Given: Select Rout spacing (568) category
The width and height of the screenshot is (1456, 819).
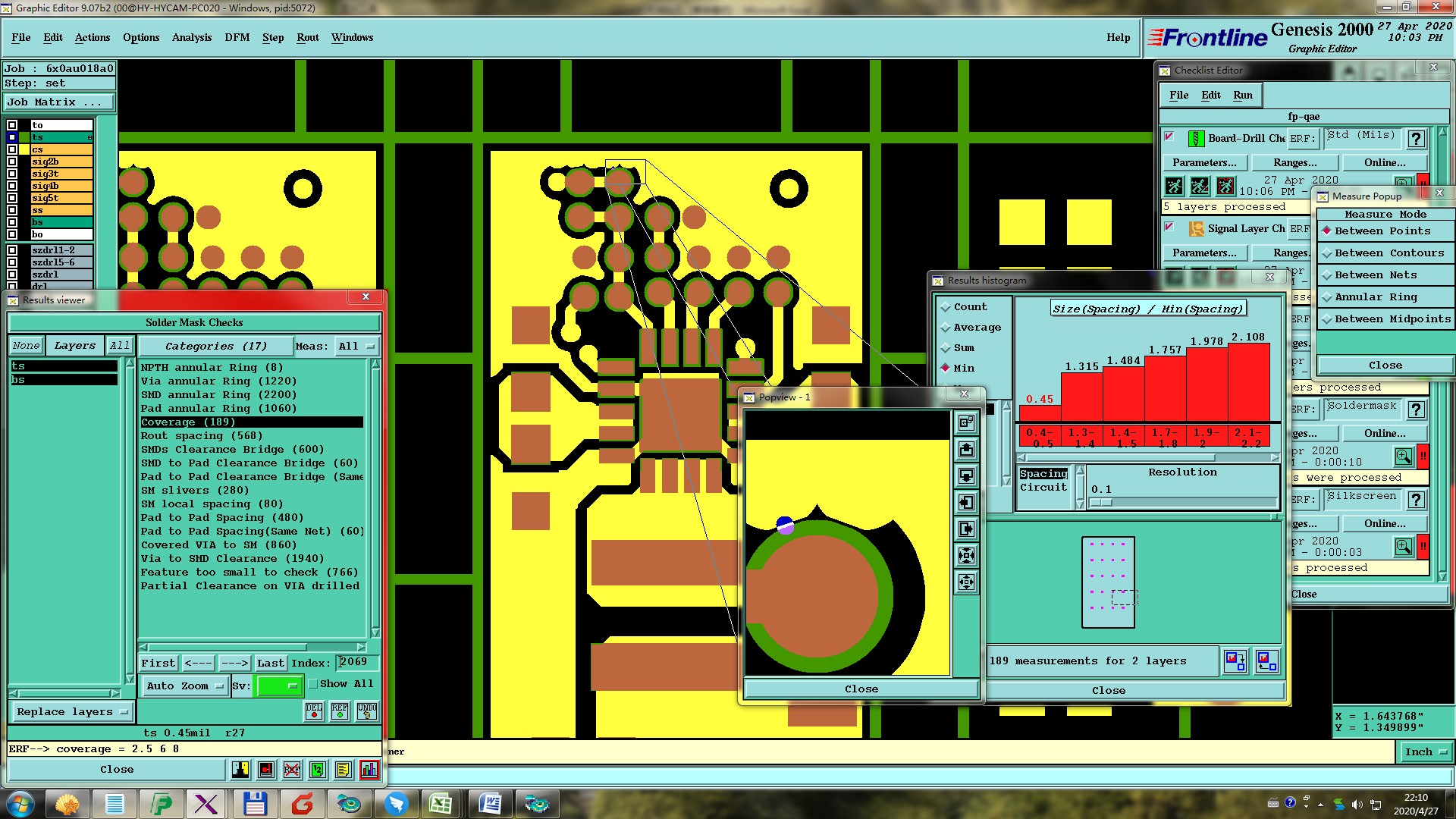Looking at the screenshot, I should [x=202, y=436].
